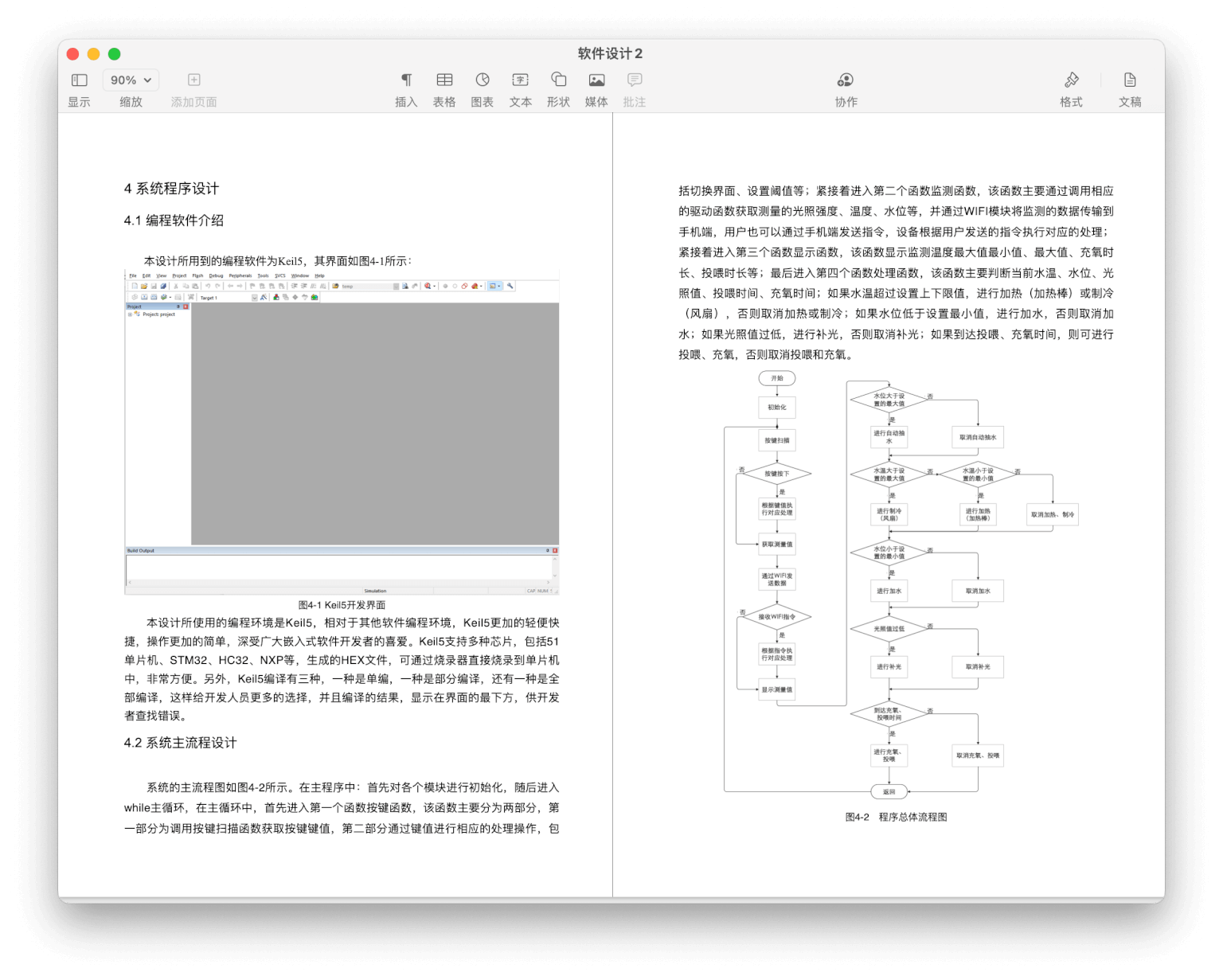Screen dimensions: 1223x980
Task: Click right page text starting '括切换界面、设置阈值等'
Action: pyautogui.click(x=896, y=273)
